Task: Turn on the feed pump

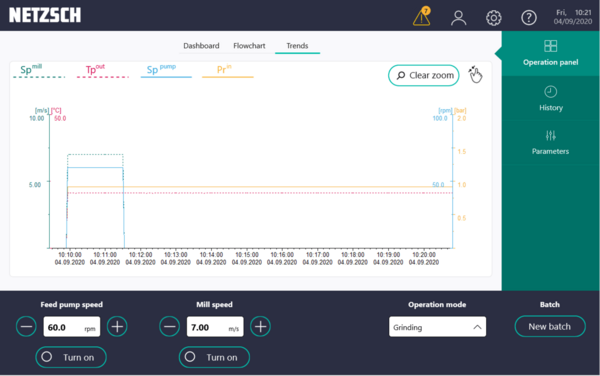Action: click(71, 357)
